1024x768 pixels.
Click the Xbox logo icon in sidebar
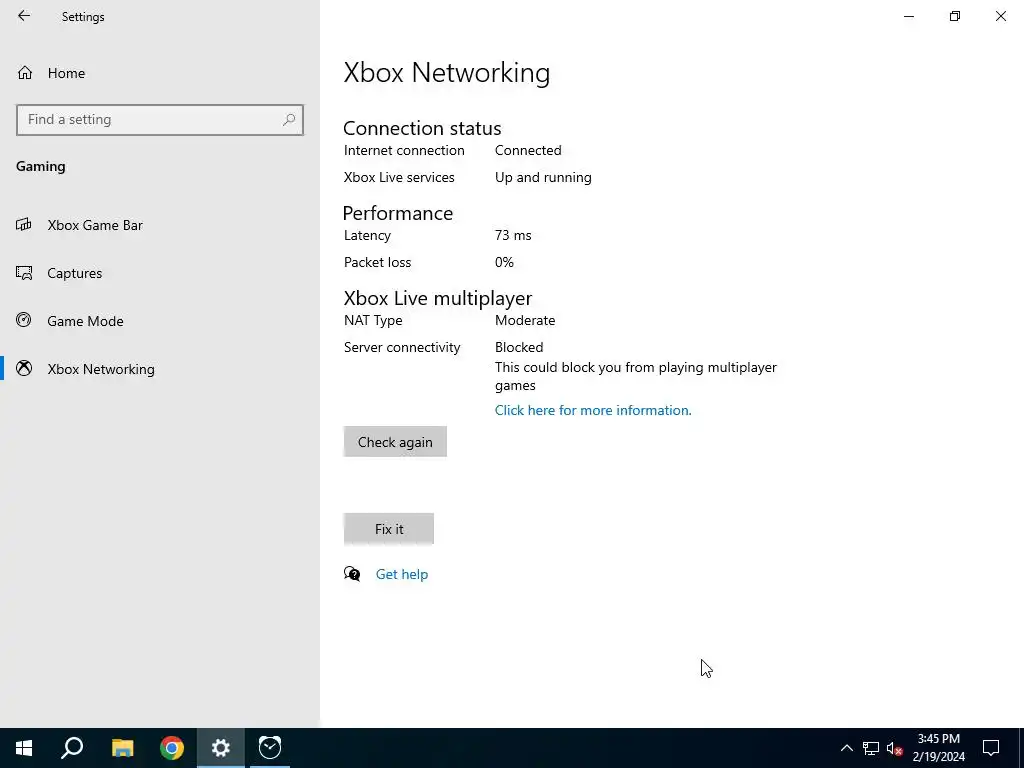[24, 368]
